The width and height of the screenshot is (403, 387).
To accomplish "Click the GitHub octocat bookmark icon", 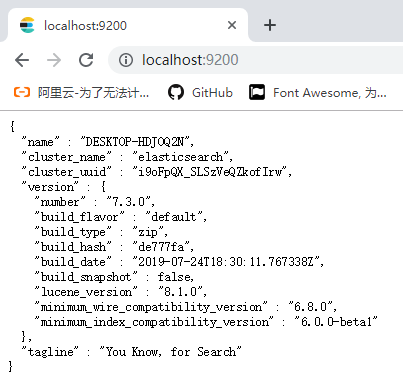I will pyautogui.click(x=176, y=93).
